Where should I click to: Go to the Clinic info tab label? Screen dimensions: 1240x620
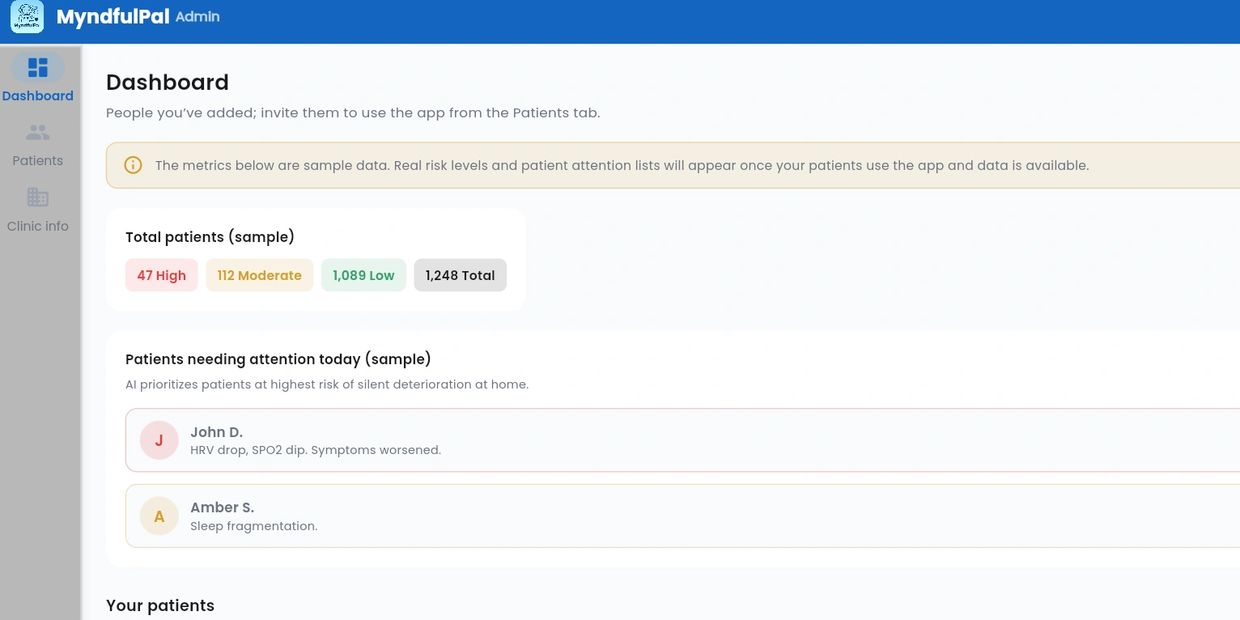click(38, 226)
